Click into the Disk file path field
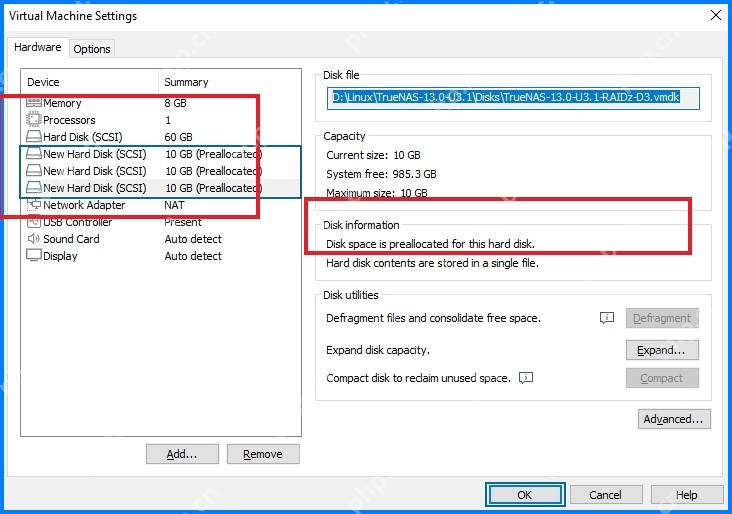Viewport: 732px width, 514px height. 513,98
